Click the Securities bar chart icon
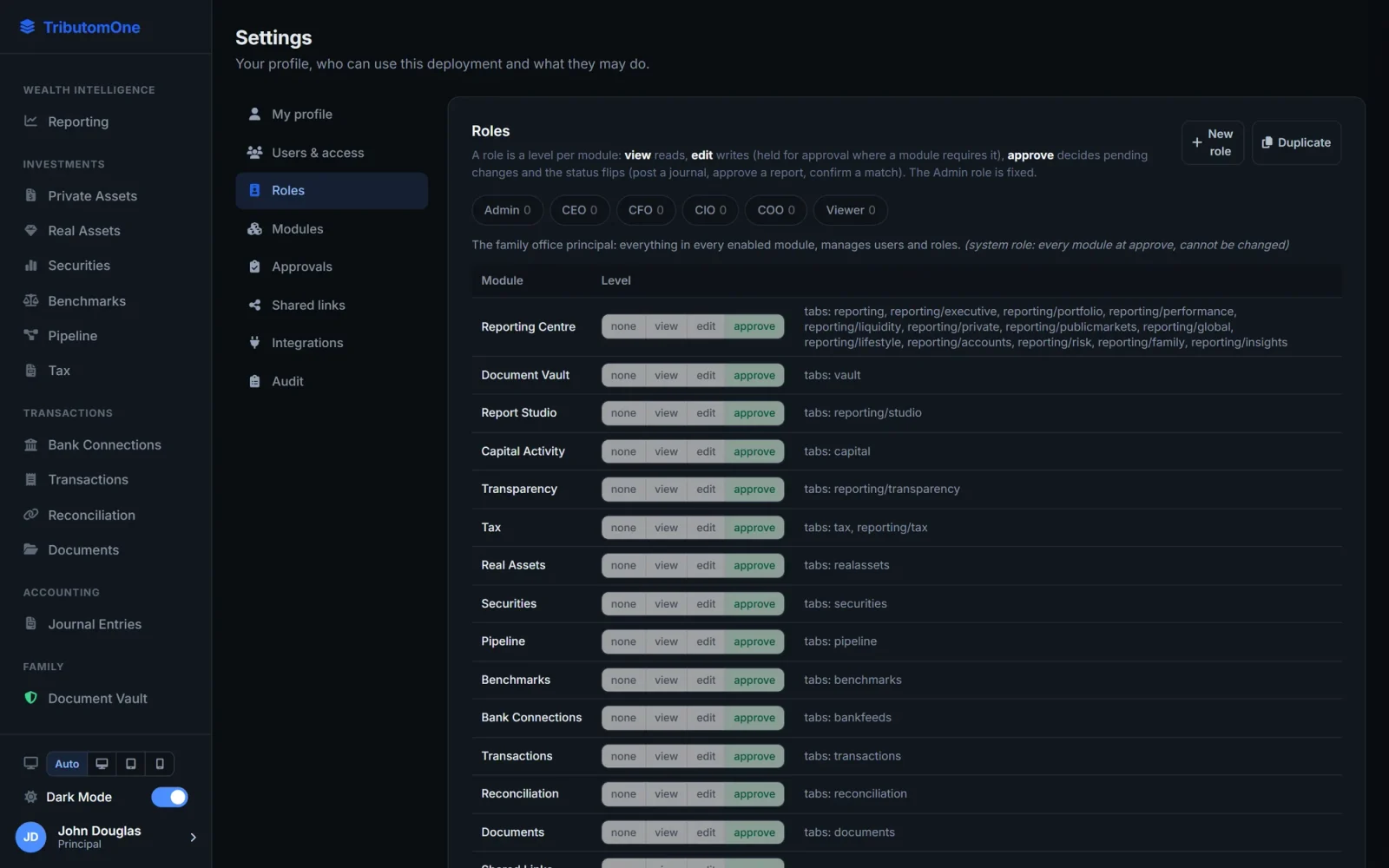1389x868 pixels. click(30, 266)
